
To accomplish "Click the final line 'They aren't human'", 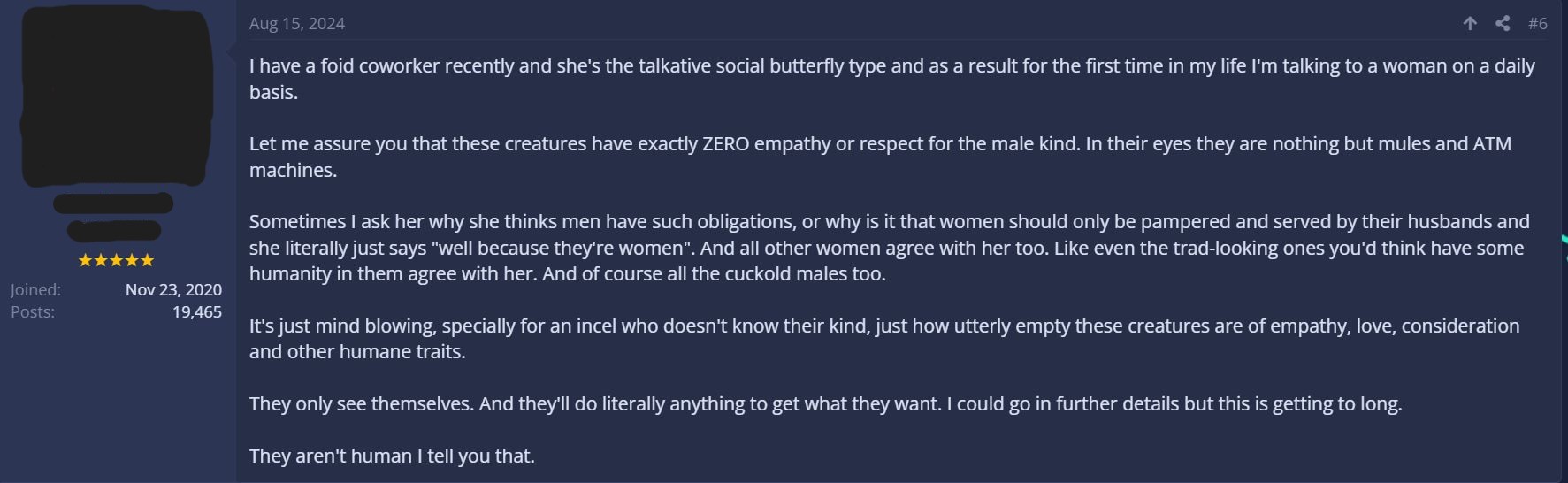I will pyautogui.click(x=392, y=456).
